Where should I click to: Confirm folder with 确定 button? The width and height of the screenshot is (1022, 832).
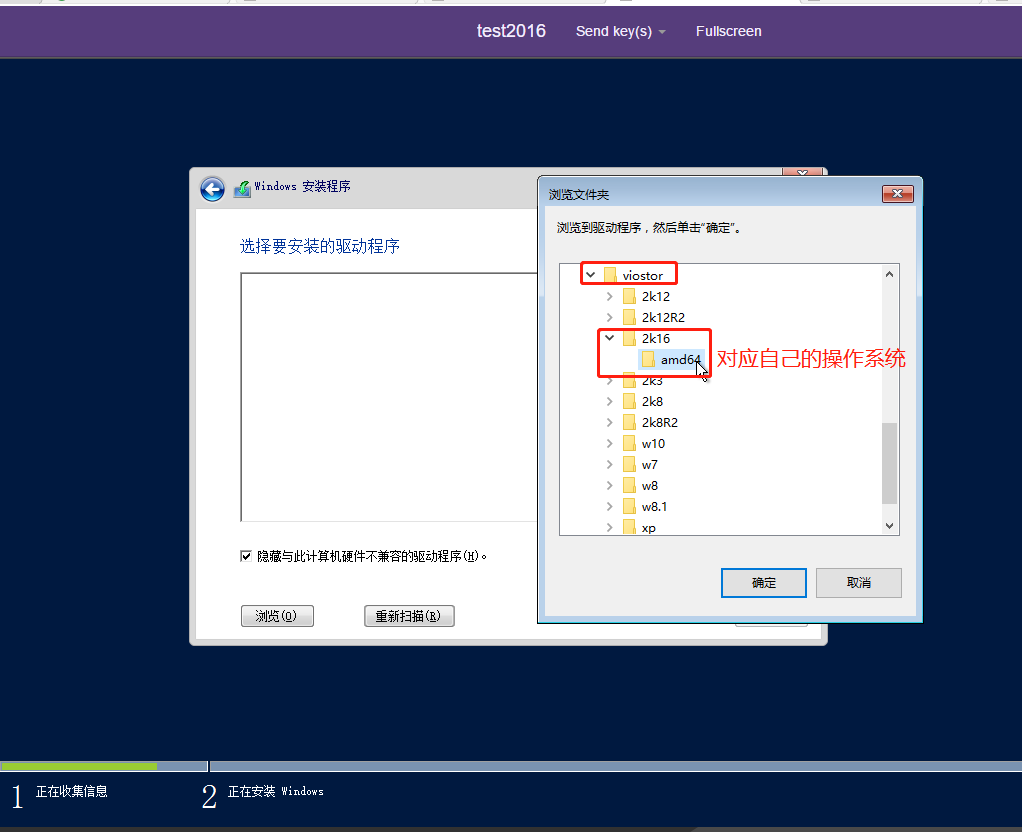click(x=764, y=582)
